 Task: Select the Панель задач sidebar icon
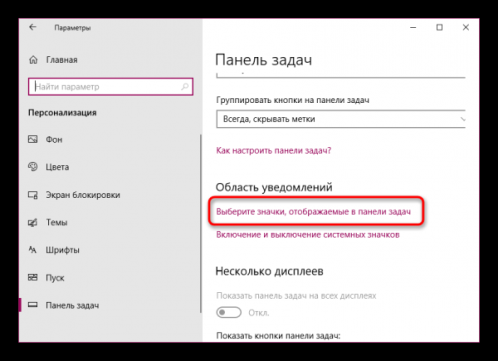click(x=33, y=305)
